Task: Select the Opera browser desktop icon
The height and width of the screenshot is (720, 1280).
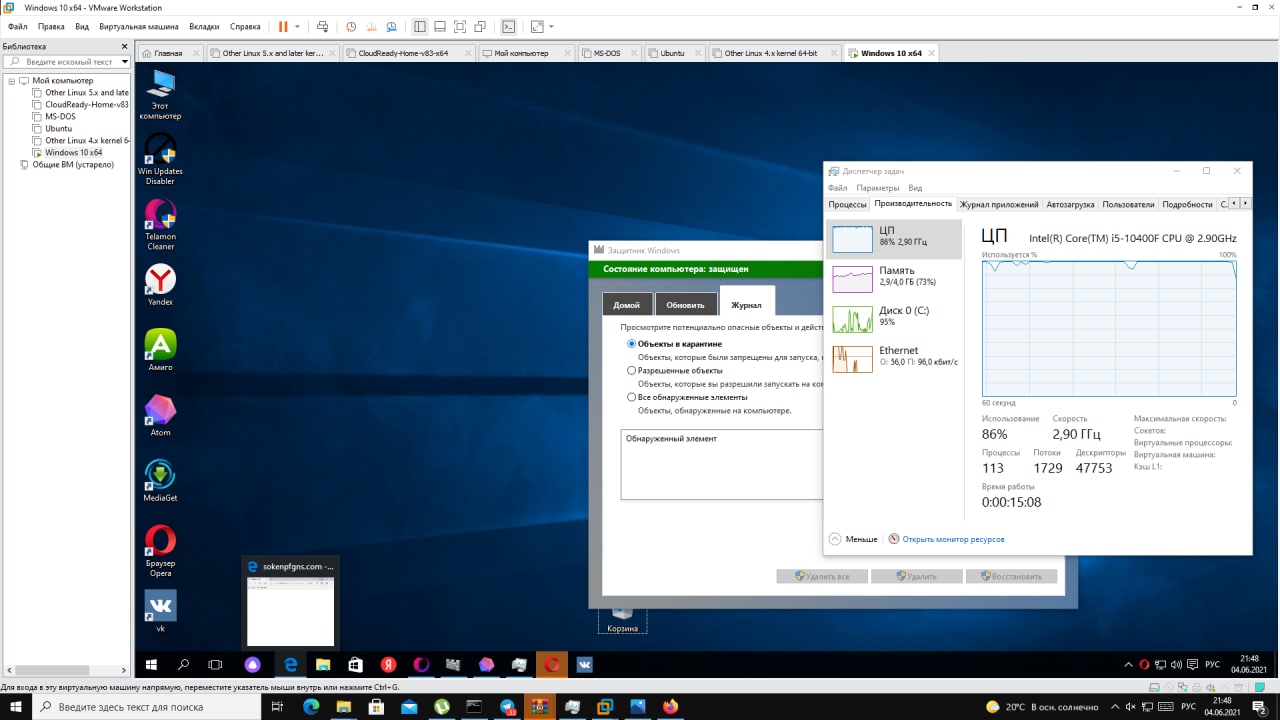Action: coord(160,551)
